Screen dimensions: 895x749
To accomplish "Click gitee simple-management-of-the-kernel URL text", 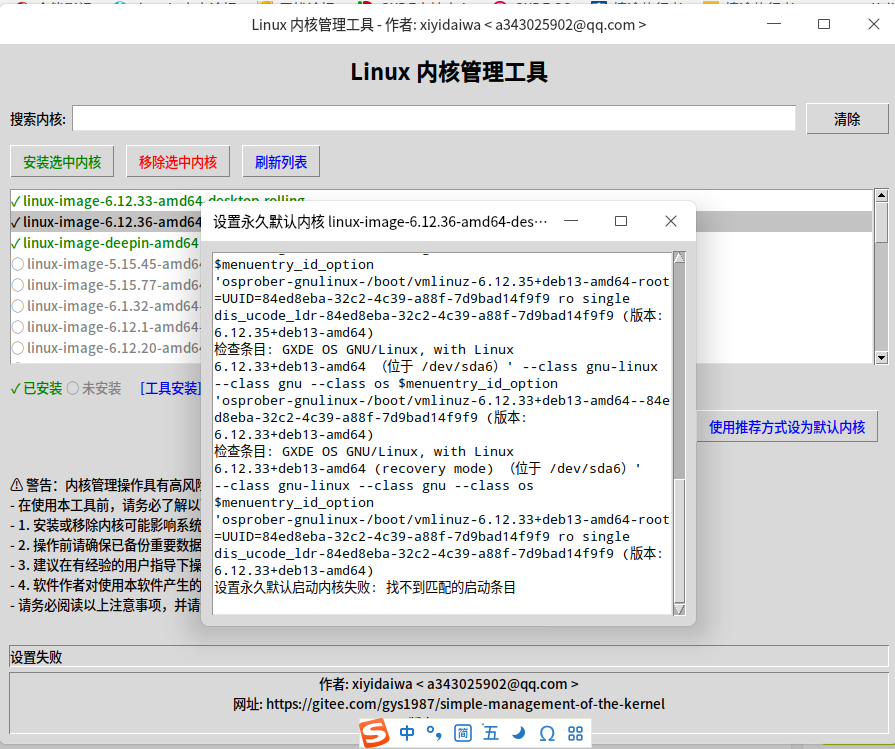I will (465, 704).
